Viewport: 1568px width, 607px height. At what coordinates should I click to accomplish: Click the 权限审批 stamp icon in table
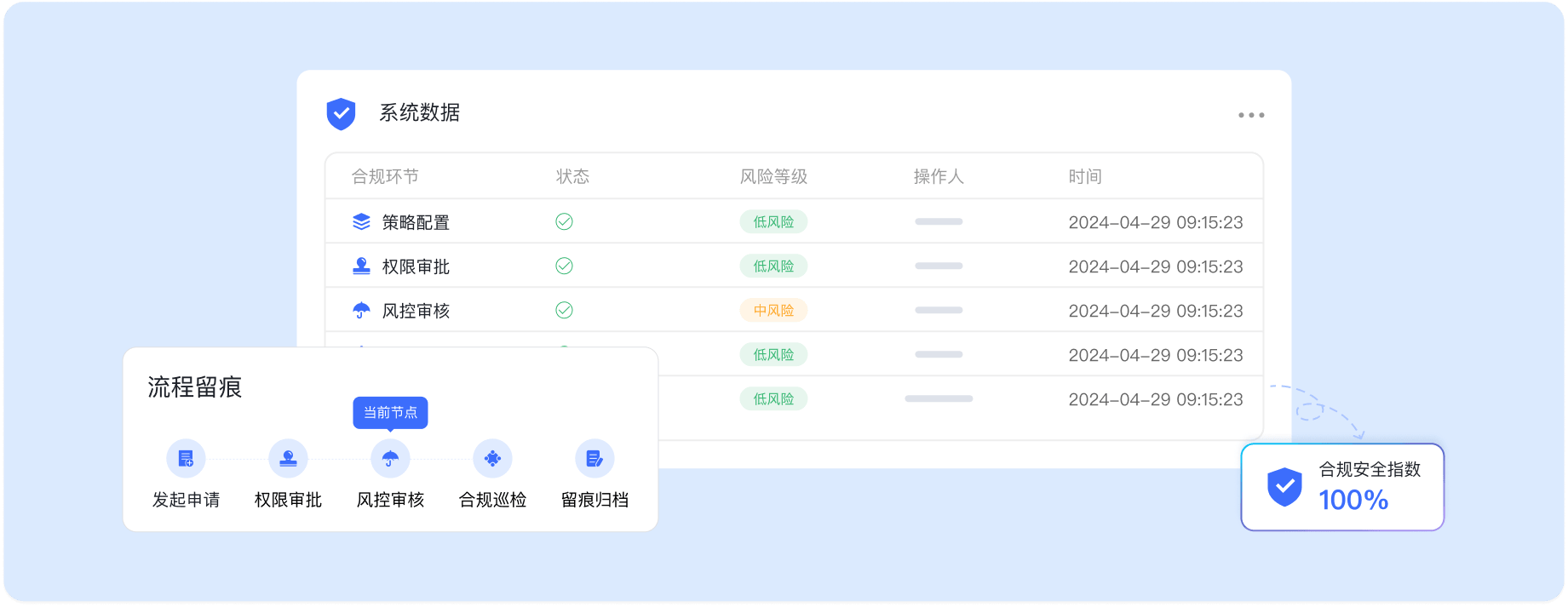(x=361, y=266)
